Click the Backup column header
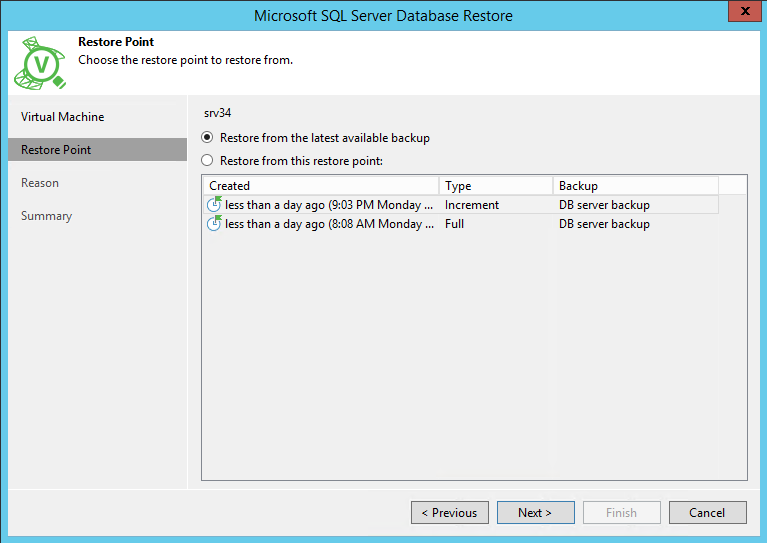Image resolution: width=767 pixels, height=543 pixels. [635, 186]
